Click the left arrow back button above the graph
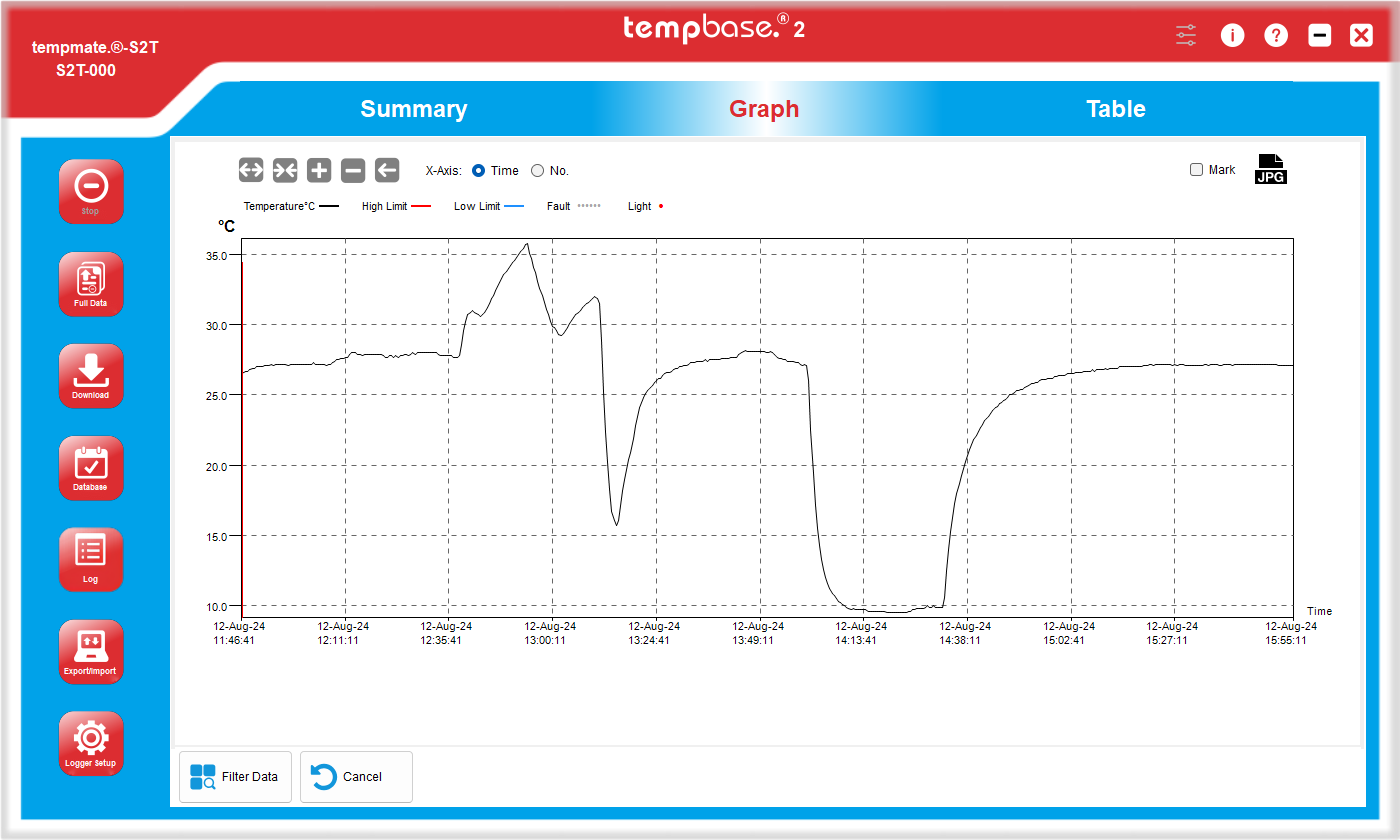Viewport: 1400px width, 840px height. click(387, 170)
